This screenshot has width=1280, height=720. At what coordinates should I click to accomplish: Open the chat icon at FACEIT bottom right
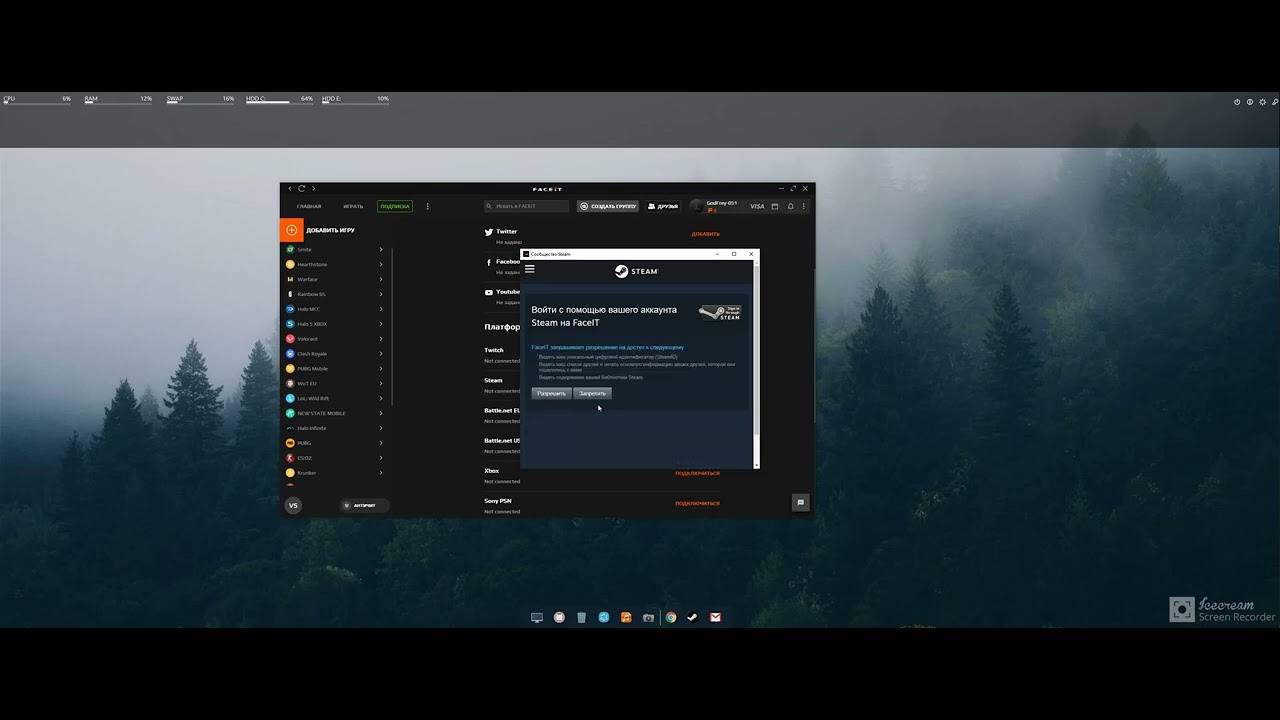pyautogui.click(x=800, y=502)
